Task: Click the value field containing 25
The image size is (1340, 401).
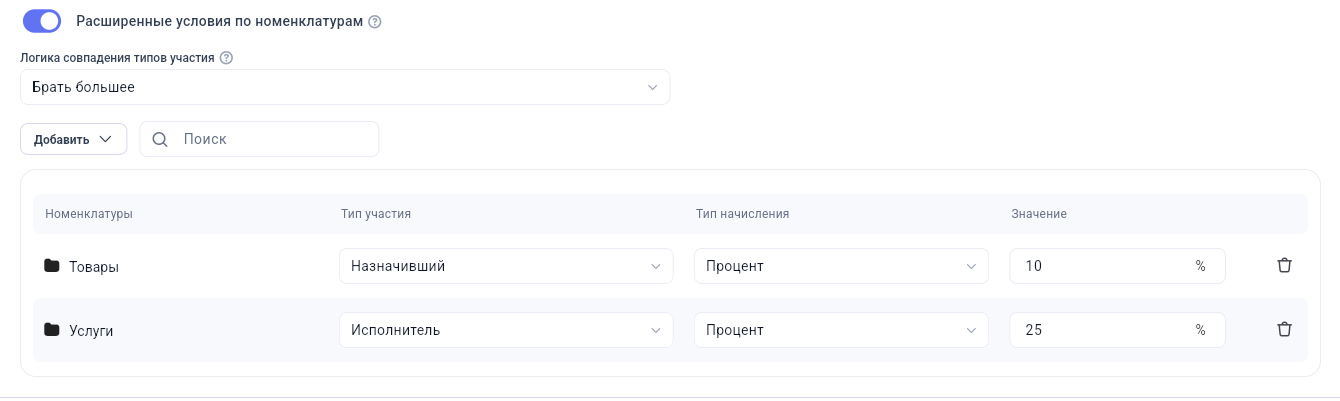Action: [1117, 330]
